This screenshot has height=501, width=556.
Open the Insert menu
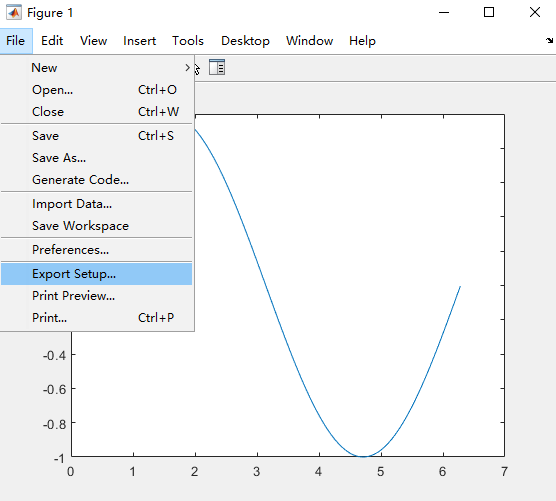click(x=139, y=41)
